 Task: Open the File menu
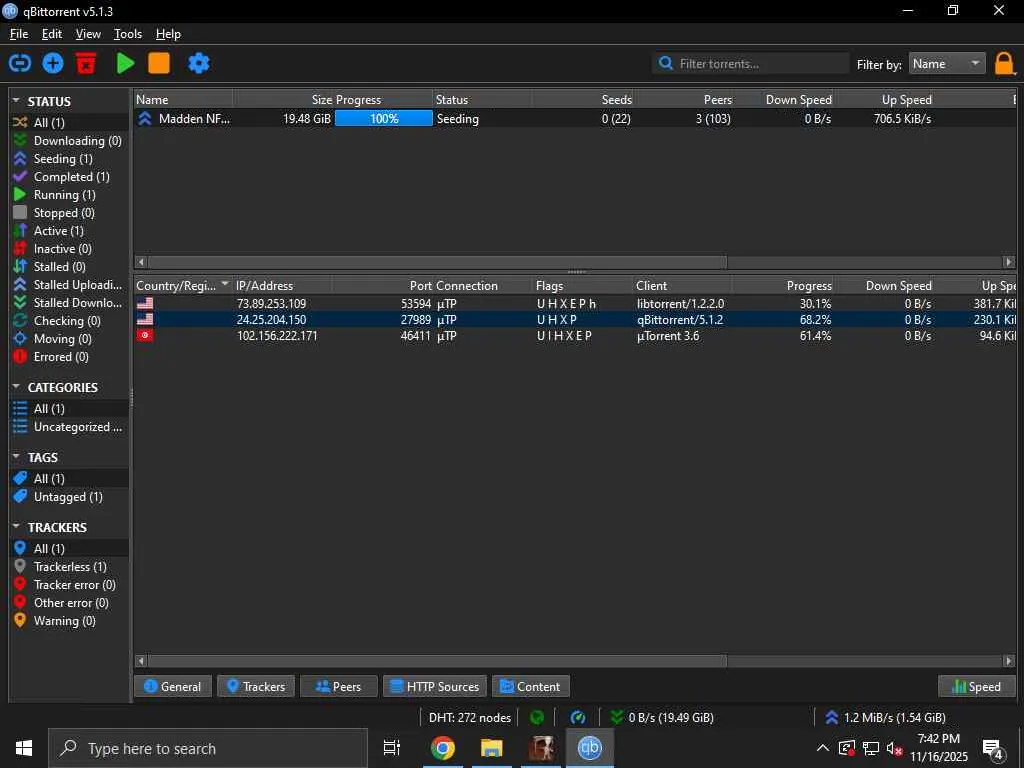click(x=19, y=34)
